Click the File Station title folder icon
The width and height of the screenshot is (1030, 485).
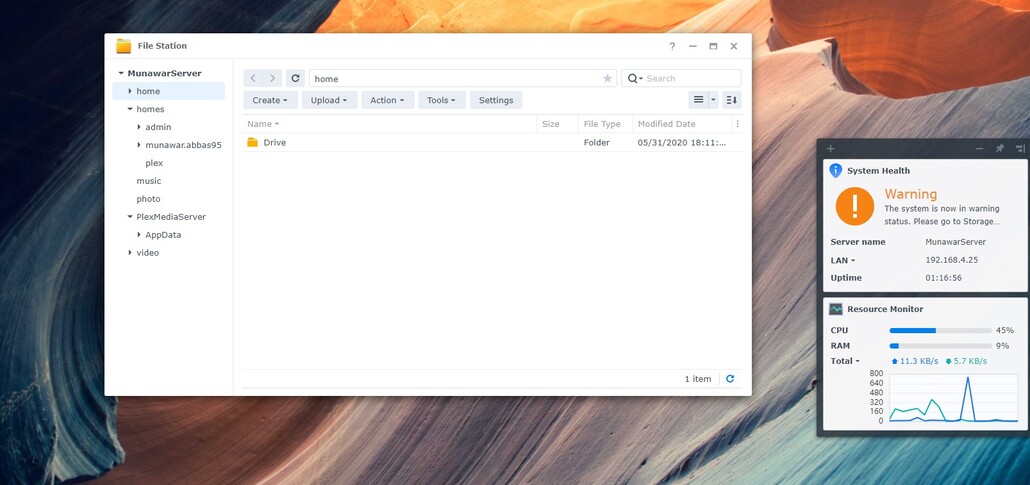(123, 45)
